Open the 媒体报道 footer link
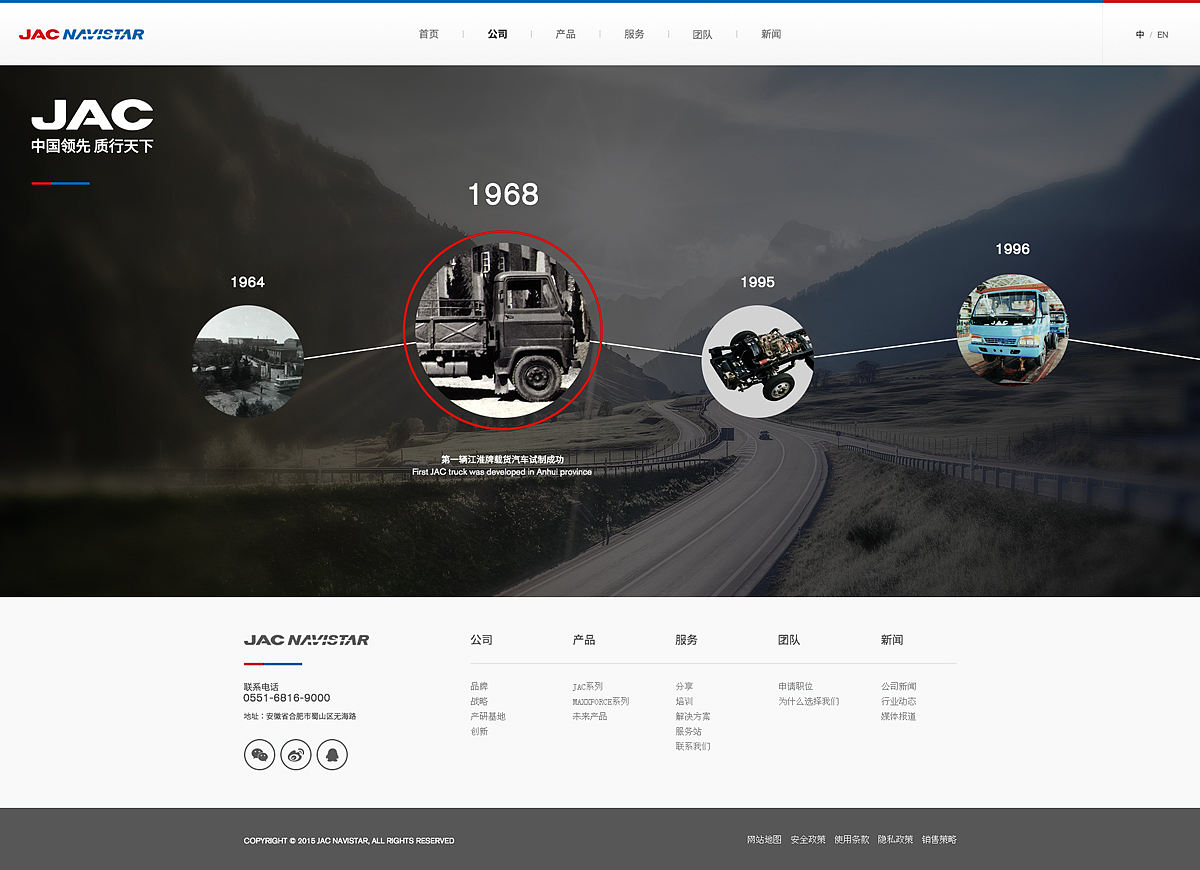This screenshot has width=1200, height=870. [x=899, y=717]
